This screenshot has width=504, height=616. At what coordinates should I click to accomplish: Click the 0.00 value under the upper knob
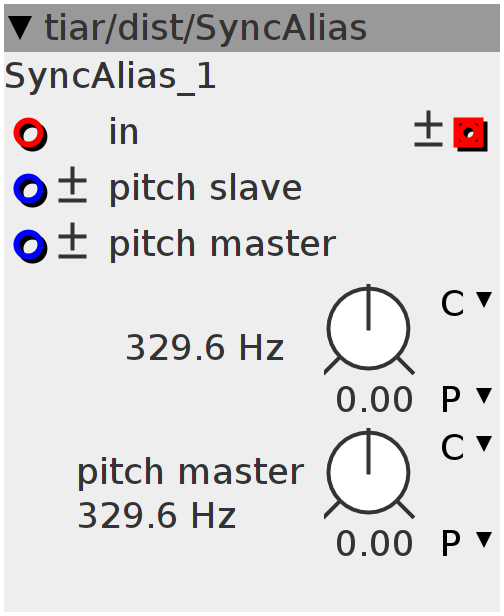374,400
